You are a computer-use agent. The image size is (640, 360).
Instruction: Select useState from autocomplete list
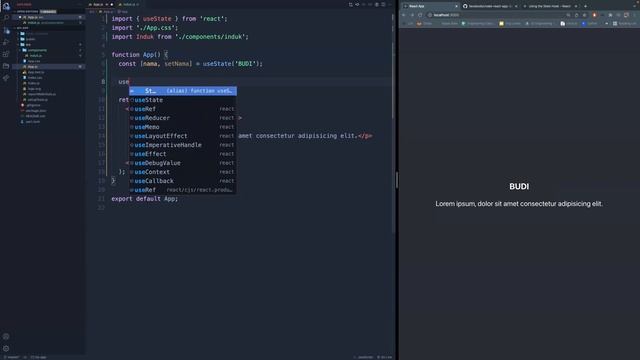click(183, 100)
